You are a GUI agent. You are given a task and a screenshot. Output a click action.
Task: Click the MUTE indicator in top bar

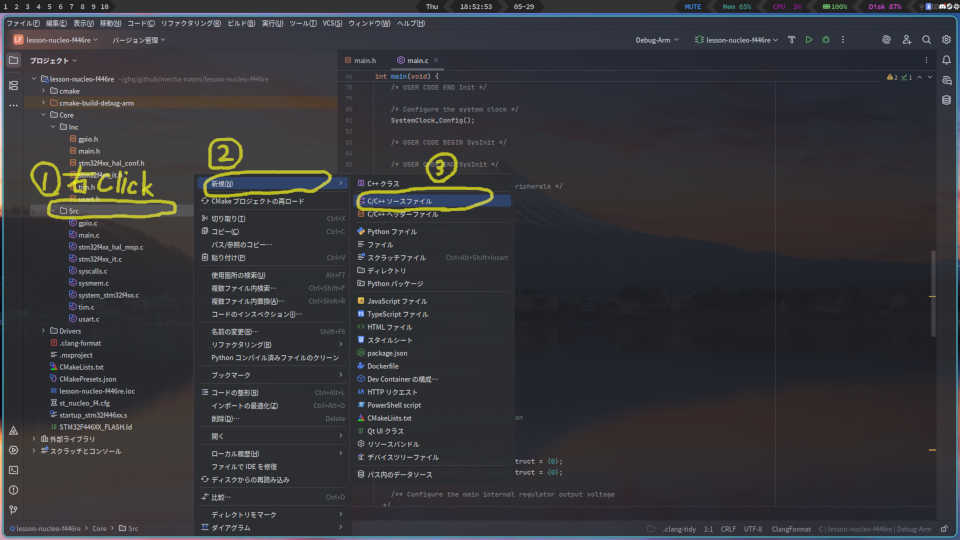[x=692, y=6]
